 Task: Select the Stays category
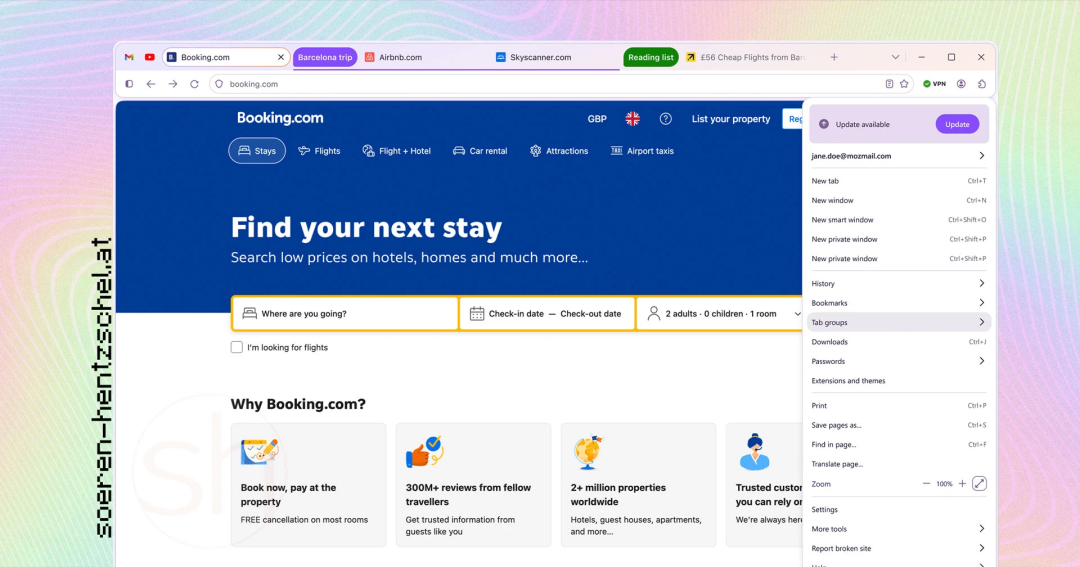(x=257, y=151)
